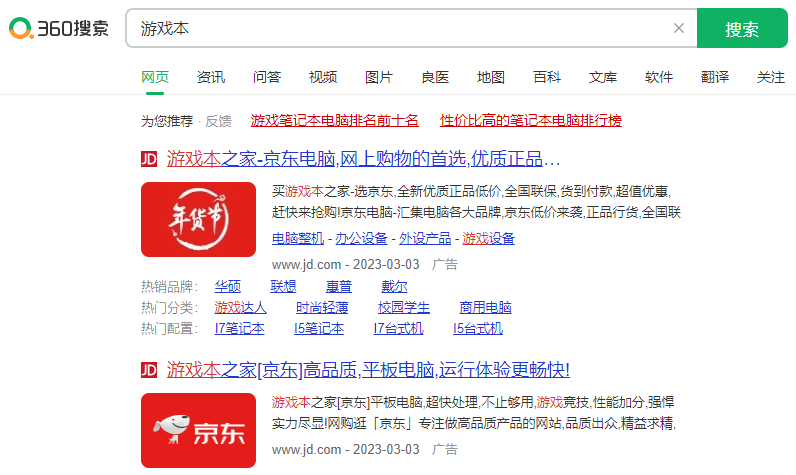The image size is (796, 475).
Task: Open result 游戏本之家-京东电脑,网上购物的首选
Action: [363, 159]
